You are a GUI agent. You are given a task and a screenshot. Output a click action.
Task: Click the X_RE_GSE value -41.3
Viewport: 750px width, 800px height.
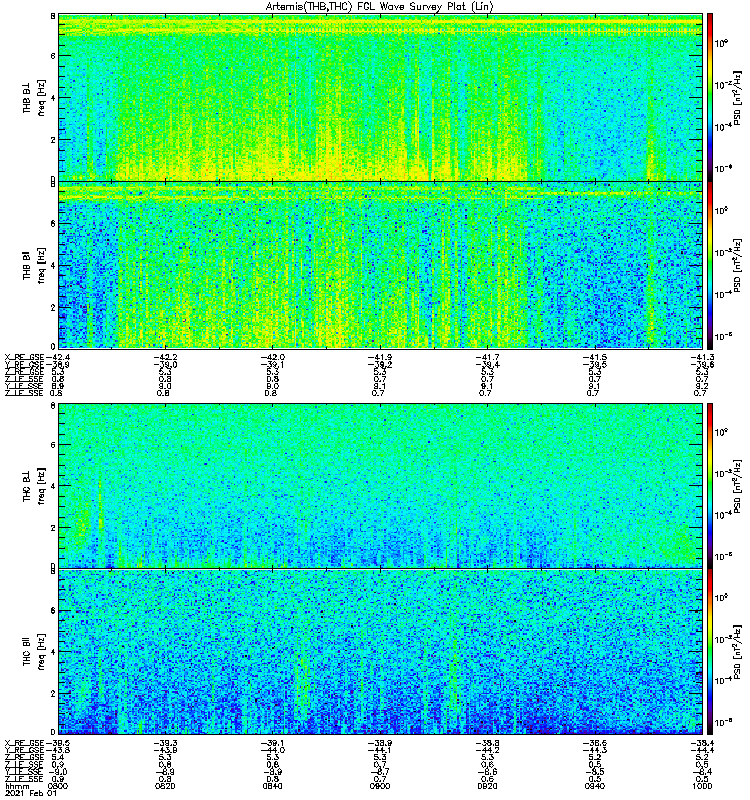tap(702, 357)
